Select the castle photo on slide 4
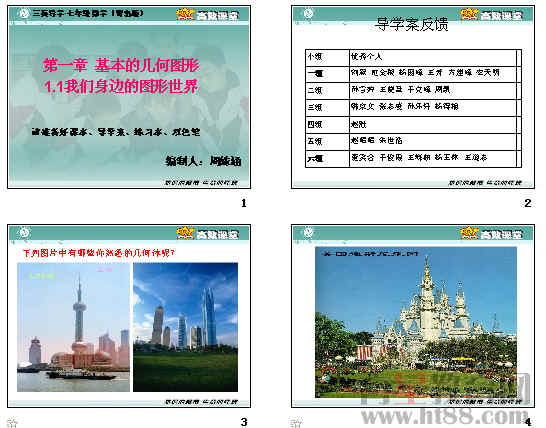 [416, 322]
